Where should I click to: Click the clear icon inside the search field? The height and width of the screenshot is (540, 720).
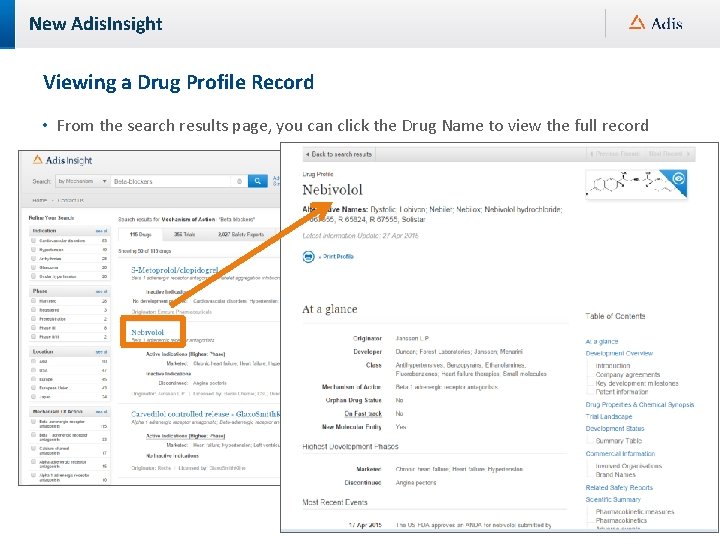coord(239,181)
